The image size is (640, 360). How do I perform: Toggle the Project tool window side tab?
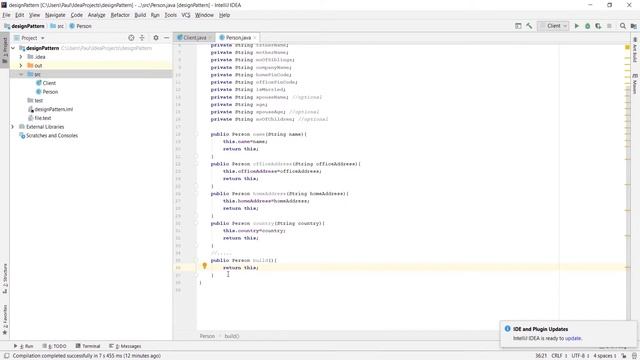pyautogui.click(x=5, y=50)
